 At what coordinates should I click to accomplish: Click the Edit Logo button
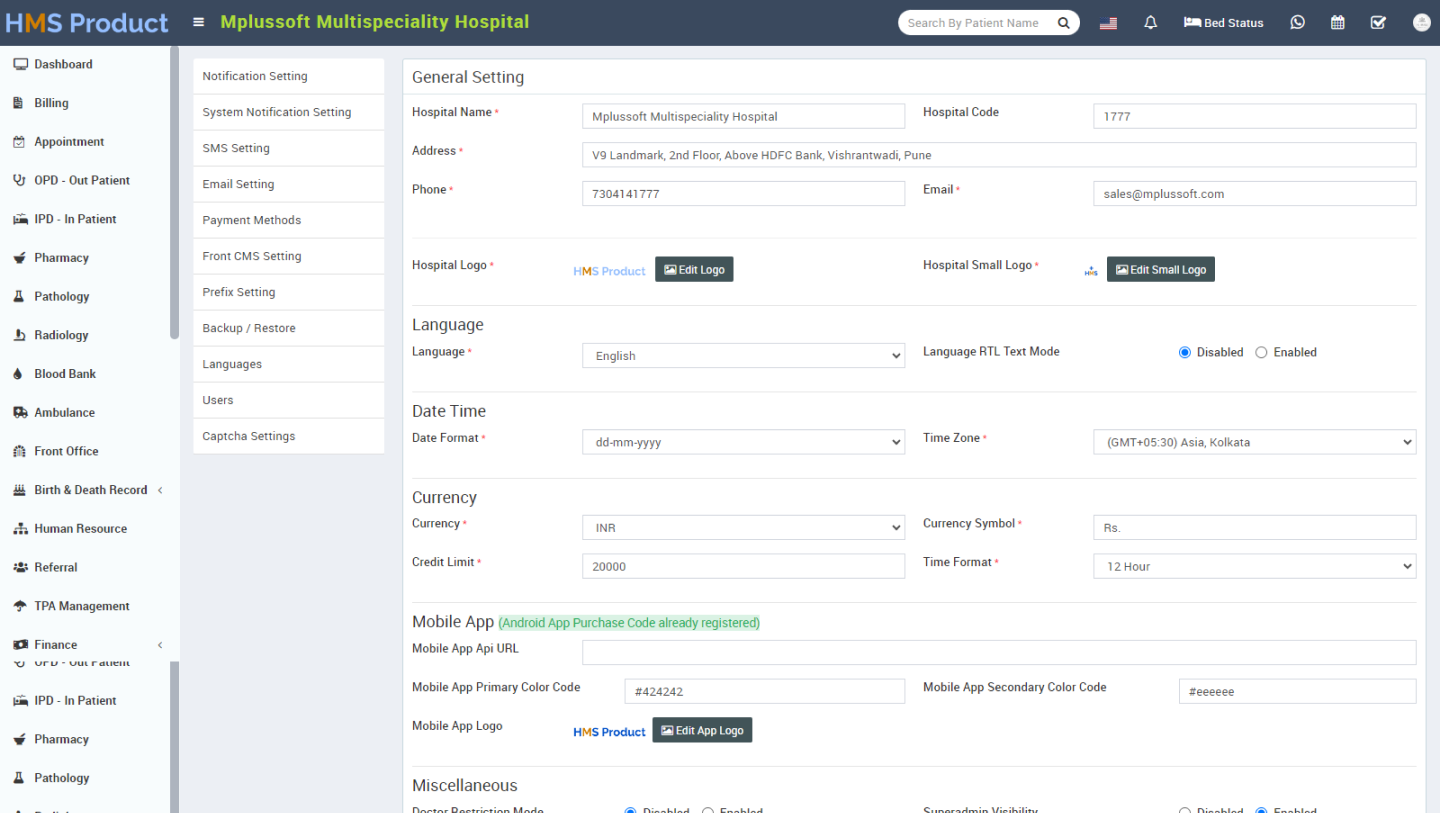tap(694, 269)
